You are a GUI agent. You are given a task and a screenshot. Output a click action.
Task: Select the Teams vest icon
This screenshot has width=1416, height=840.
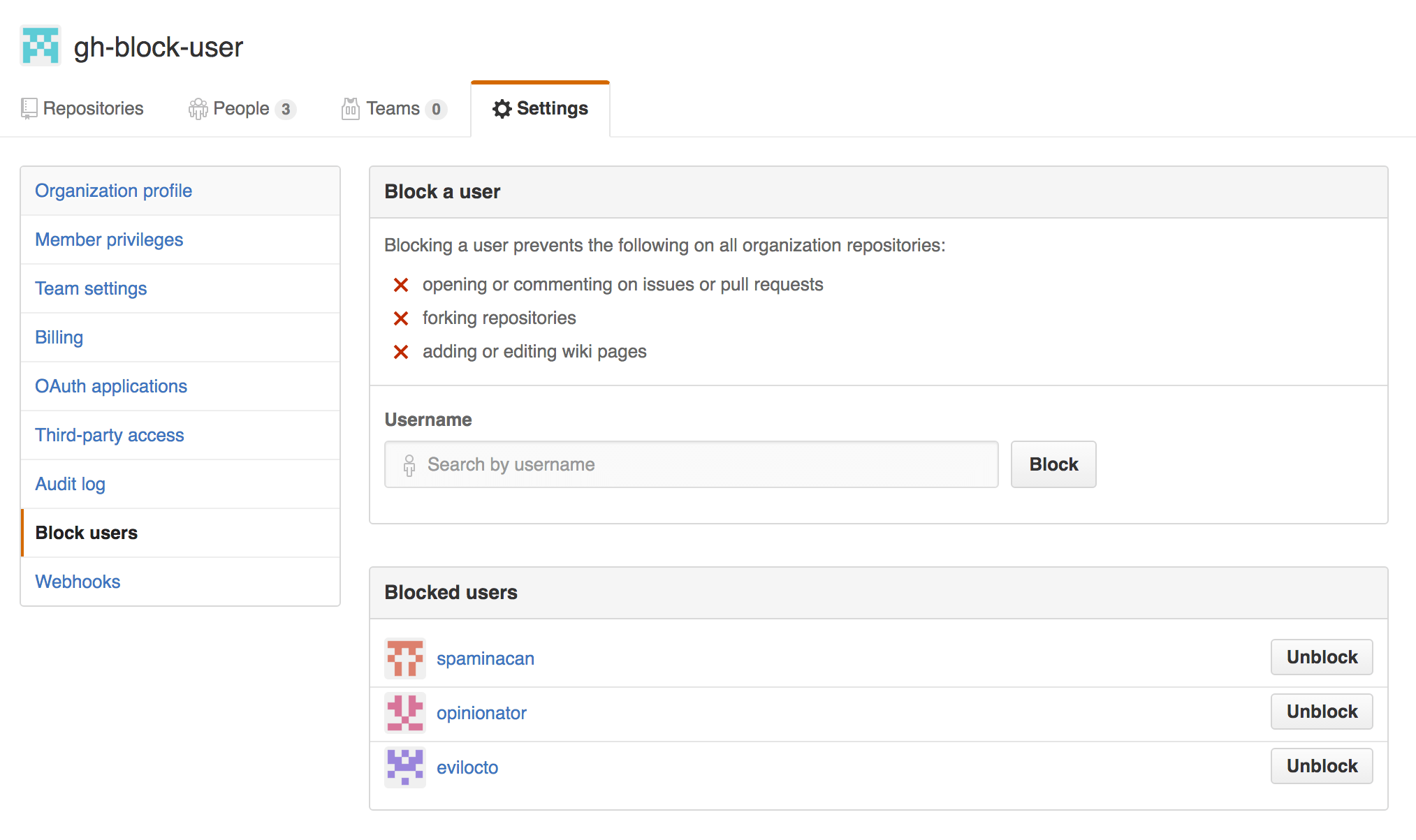point(351,108)
